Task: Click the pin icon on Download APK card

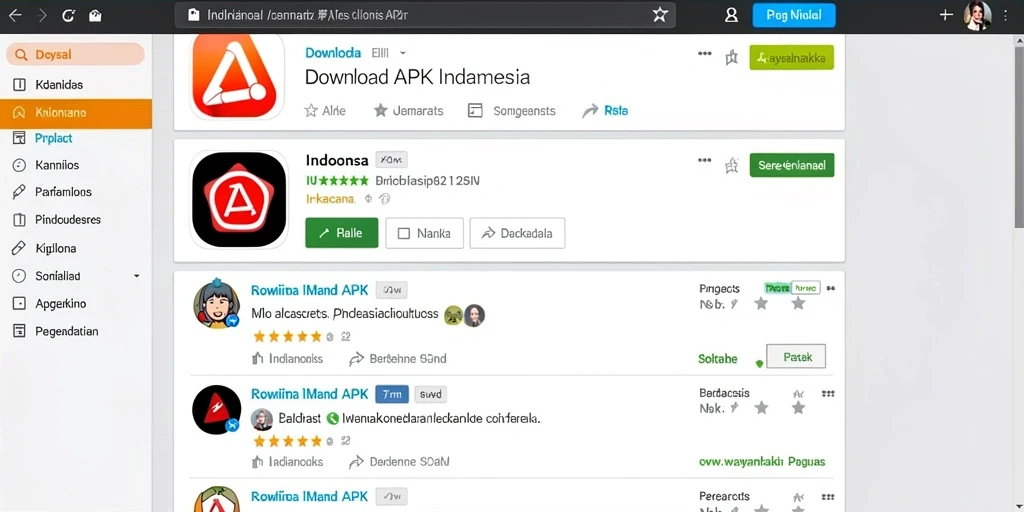Action: point(732,58)
